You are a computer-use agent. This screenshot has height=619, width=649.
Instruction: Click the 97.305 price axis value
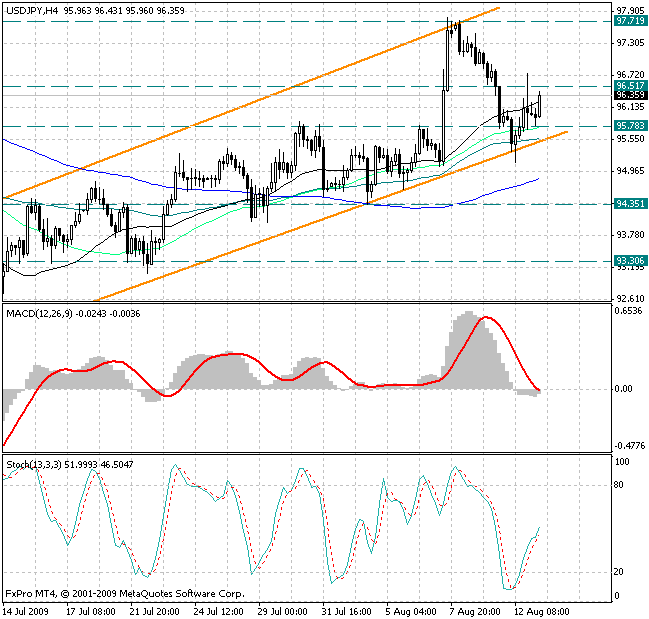coord(630,43)
